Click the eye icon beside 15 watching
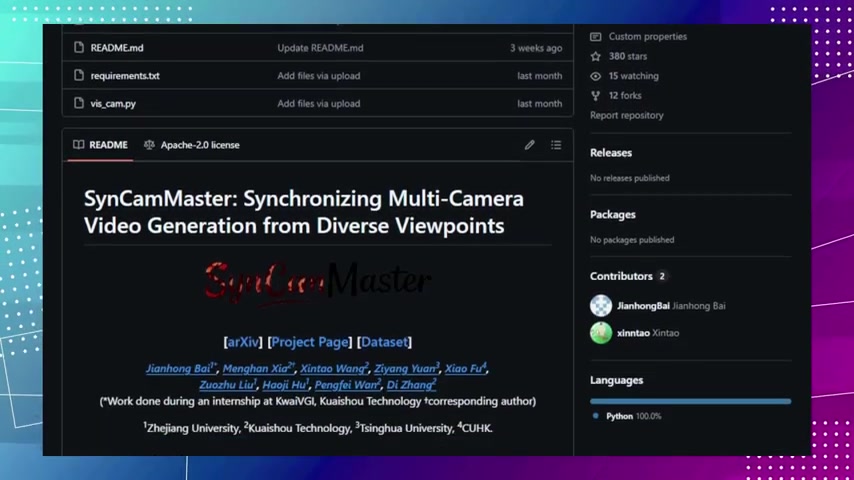The image size is (854, 480). coord(596,76)
